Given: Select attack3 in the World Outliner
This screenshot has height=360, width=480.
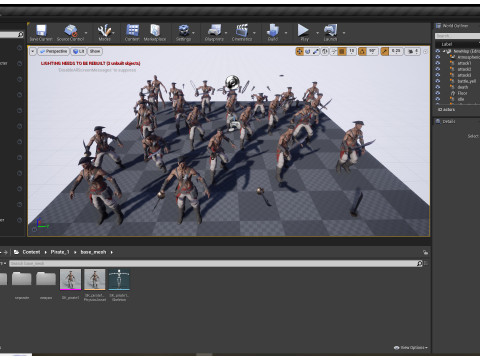Looking at the screenshot, I should [x=464, y=75].
